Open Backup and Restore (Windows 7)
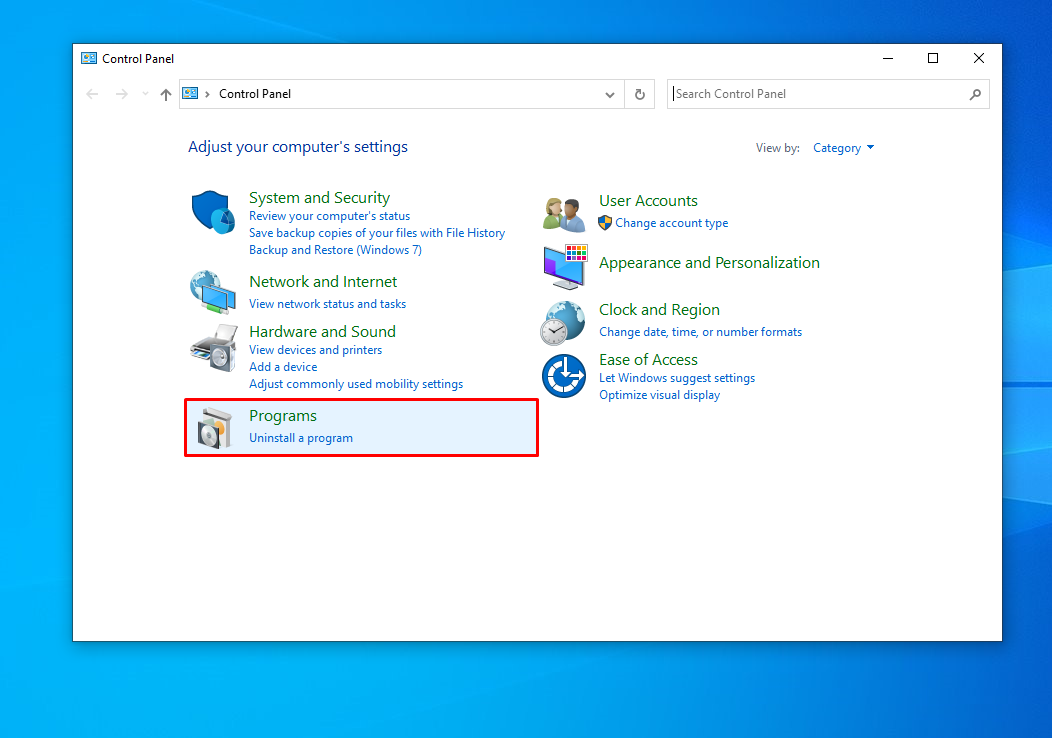This screenshot has width=1052, height=738. click(x=335, y=250)
